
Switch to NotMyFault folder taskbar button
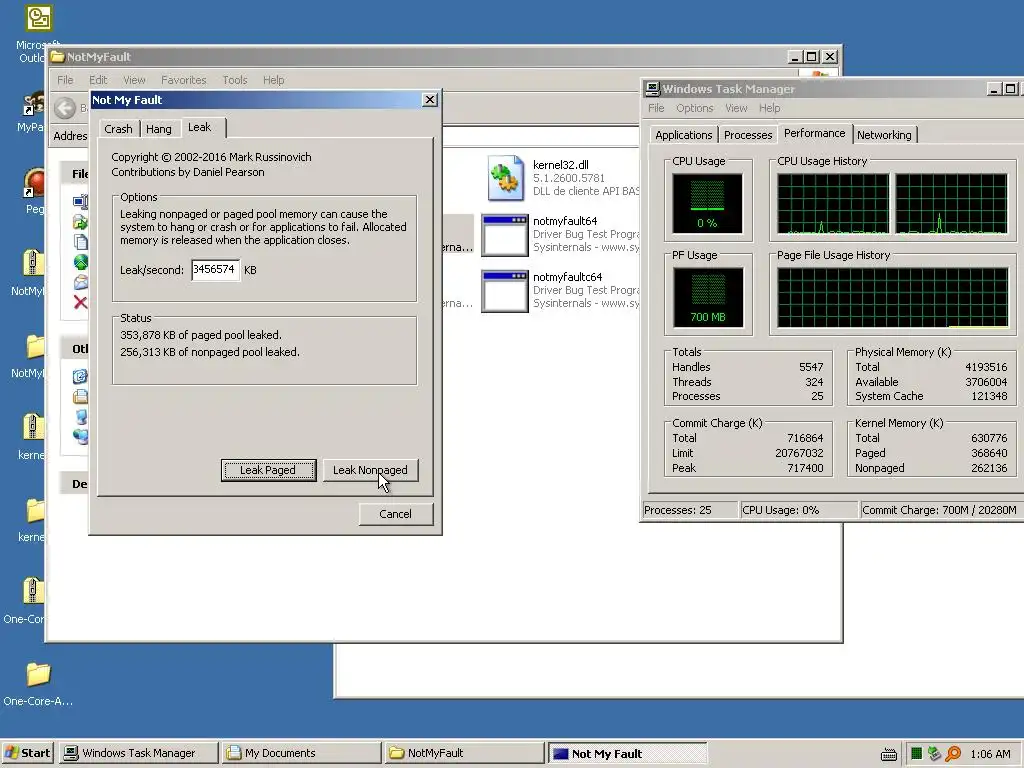[464, 753]
